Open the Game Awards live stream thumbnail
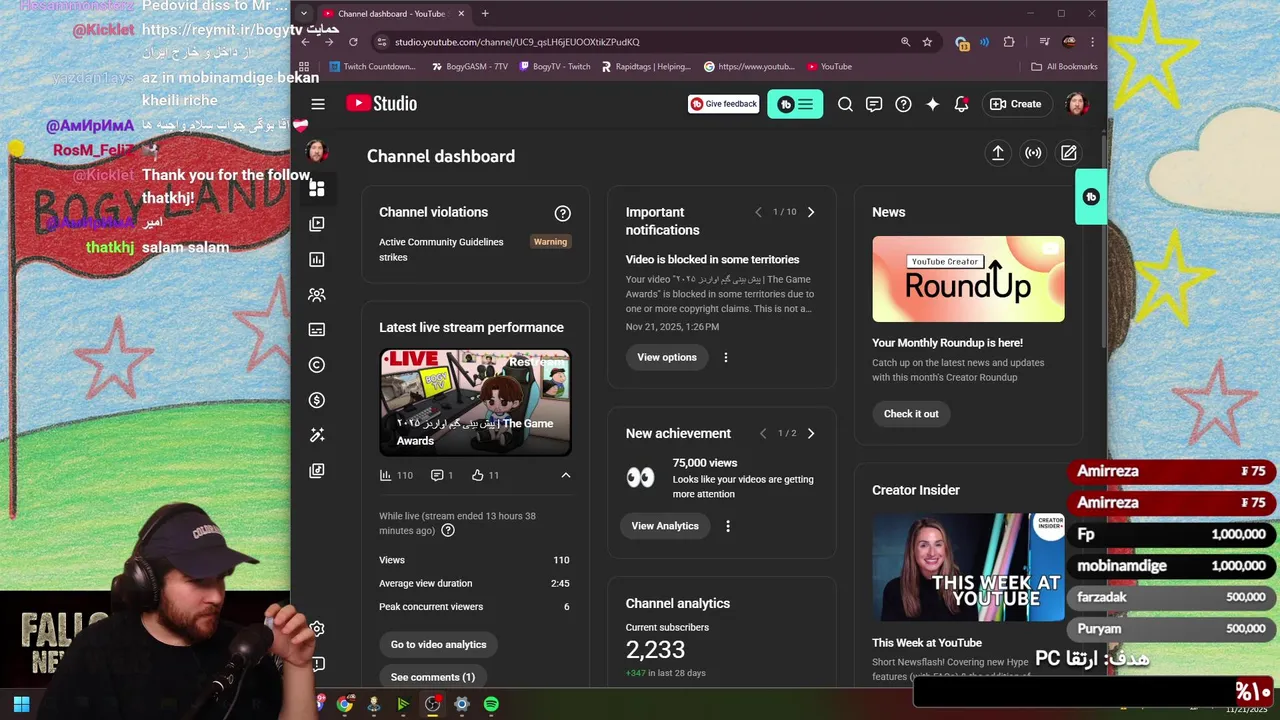1280x720 pixels. coord(475,402)
